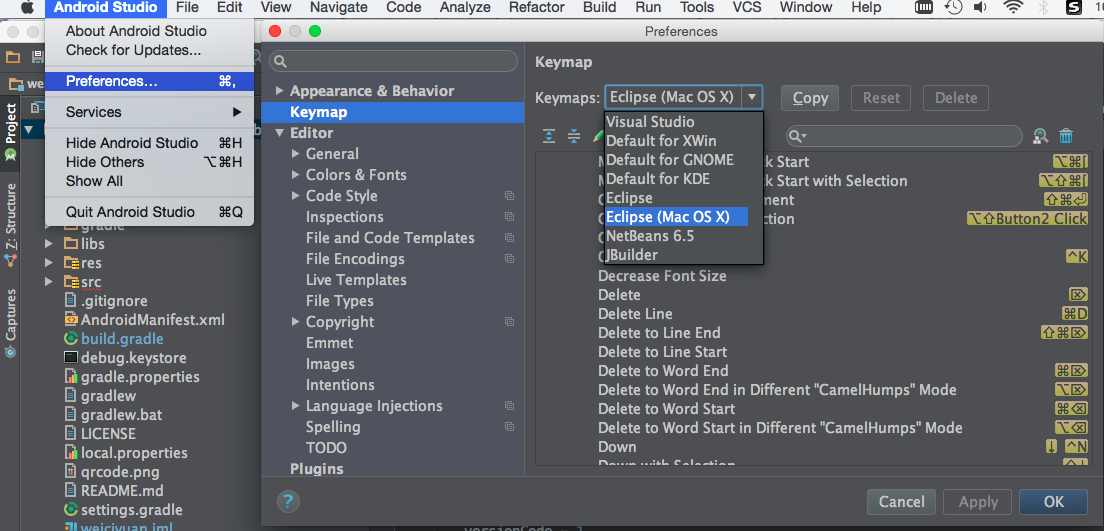This screenshot has width=1104, height=531.
Task: Click the Apple logo menu
Action: click(27, 8)
